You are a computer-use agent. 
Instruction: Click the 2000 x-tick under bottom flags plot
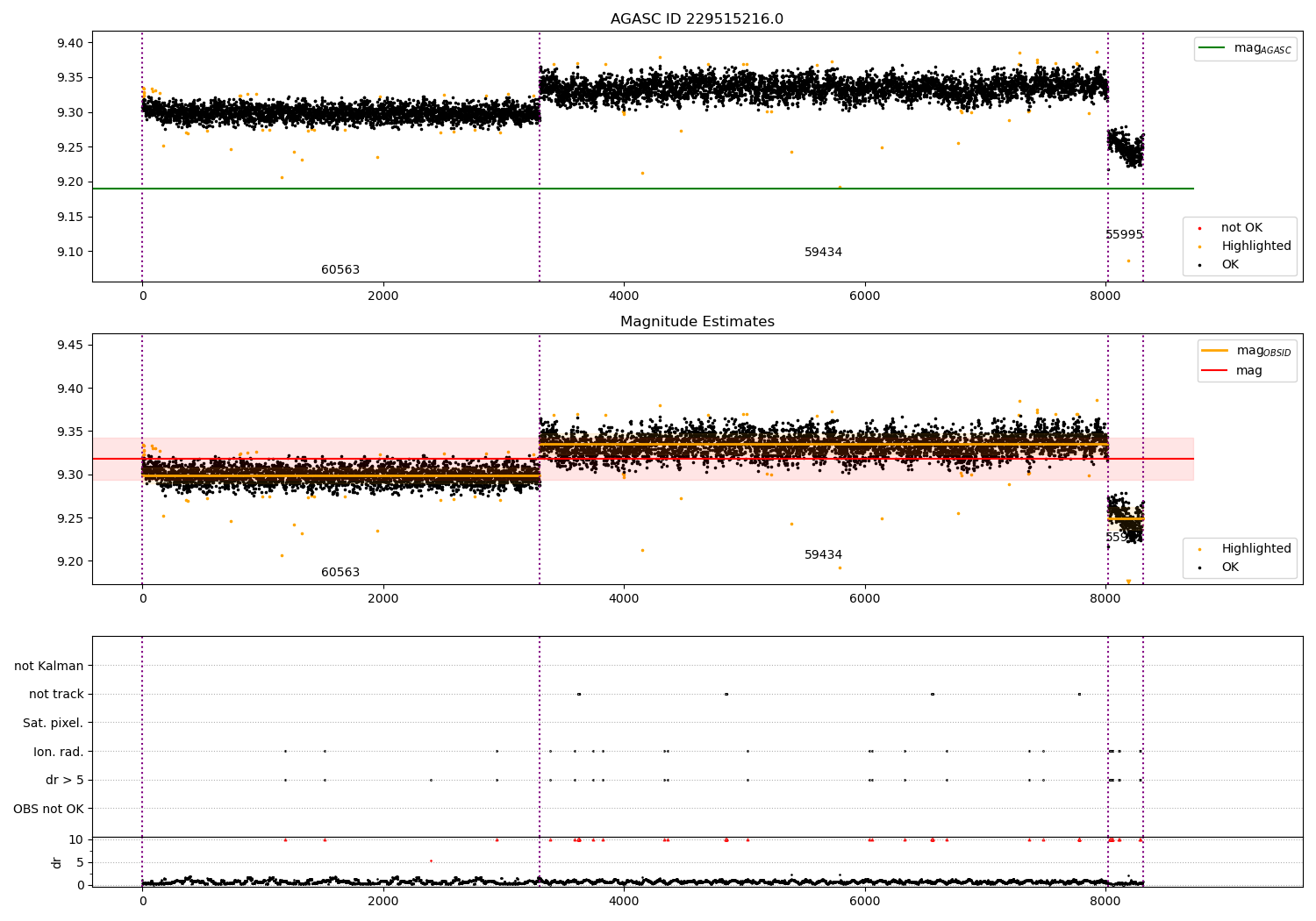coord(383,901)
